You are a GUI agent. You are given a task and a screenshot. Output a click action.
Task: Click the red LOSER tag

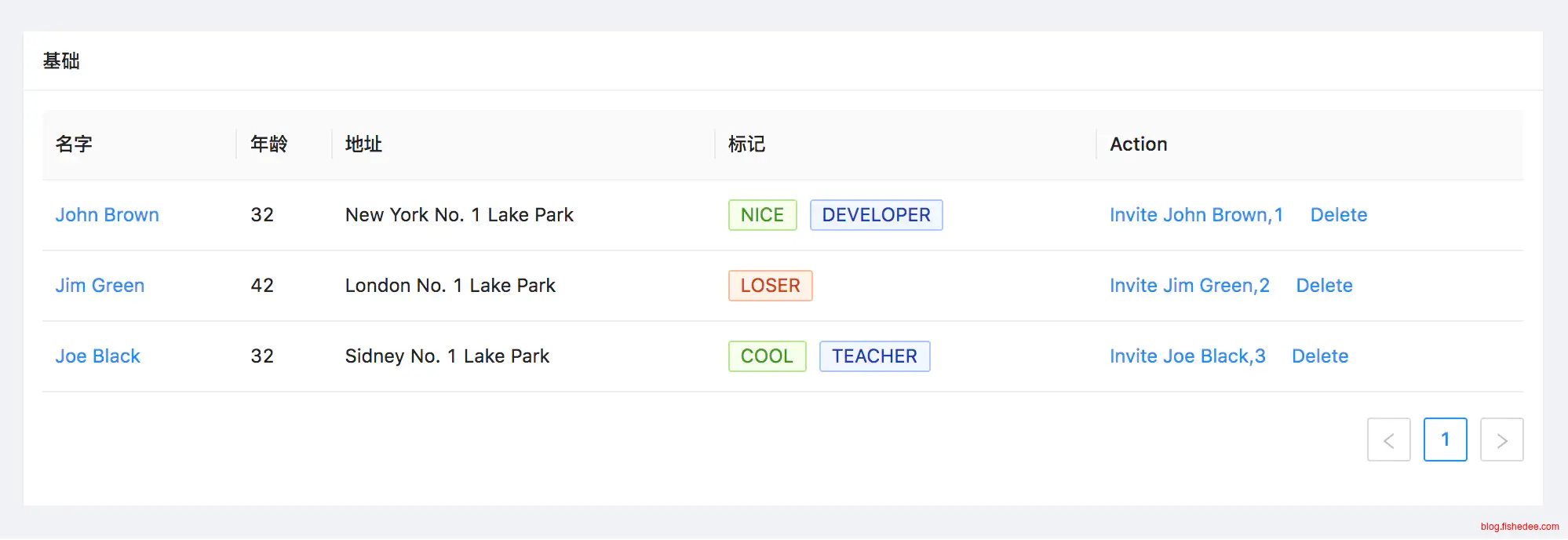[x=770, y=286]
